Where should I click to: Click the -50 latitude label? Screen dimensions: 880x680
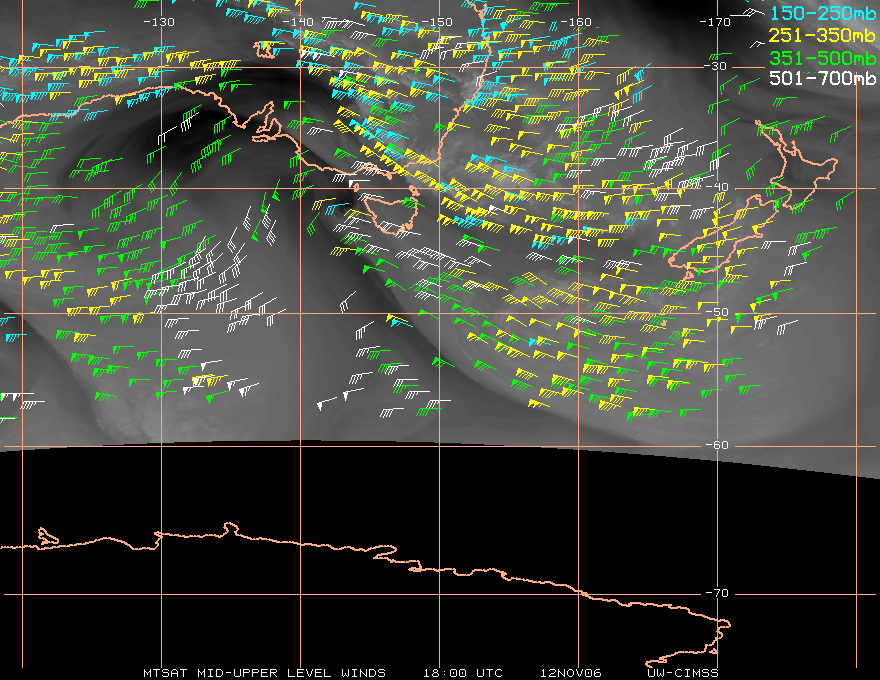[717, 312]
